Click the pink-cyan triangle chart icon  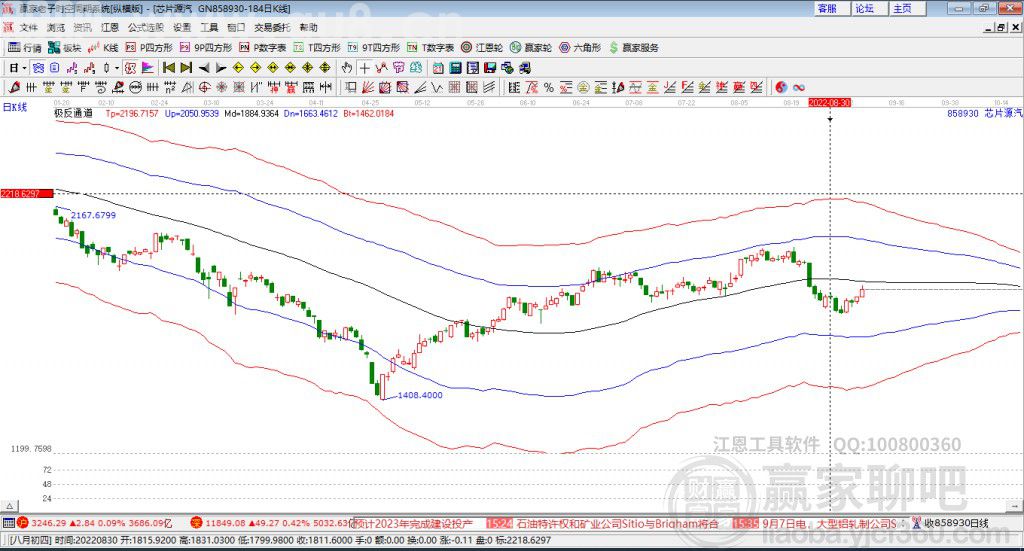click(148, 68)
